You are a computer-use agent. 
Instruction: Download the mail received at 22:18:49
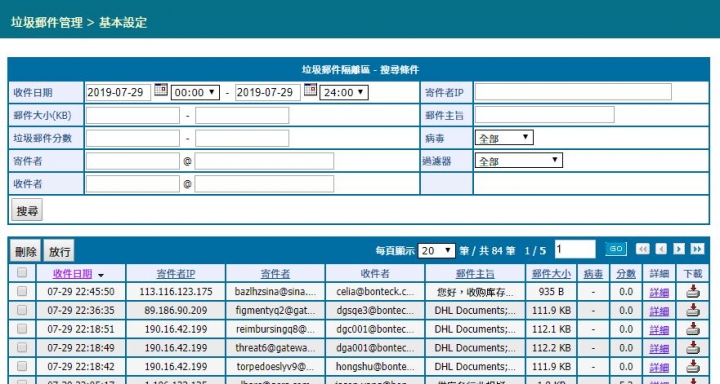point(692,348)
